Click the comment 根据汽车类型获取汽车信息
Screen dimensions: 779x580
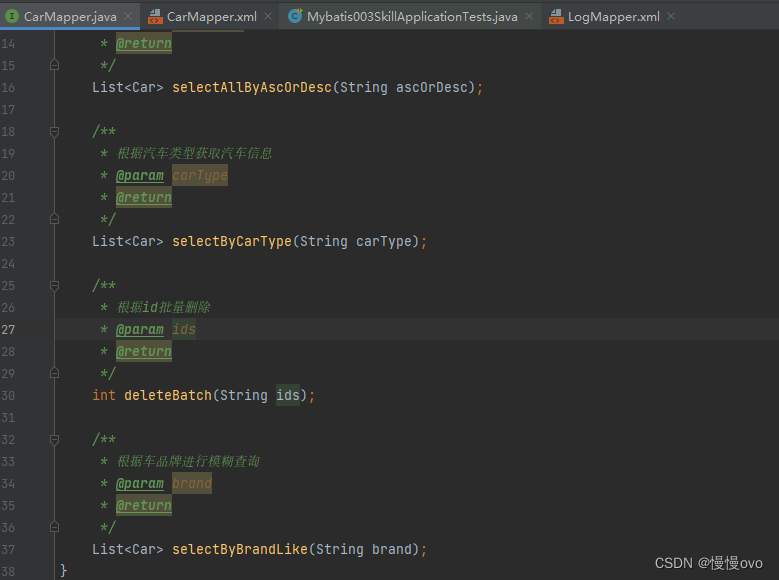(194, 154)
